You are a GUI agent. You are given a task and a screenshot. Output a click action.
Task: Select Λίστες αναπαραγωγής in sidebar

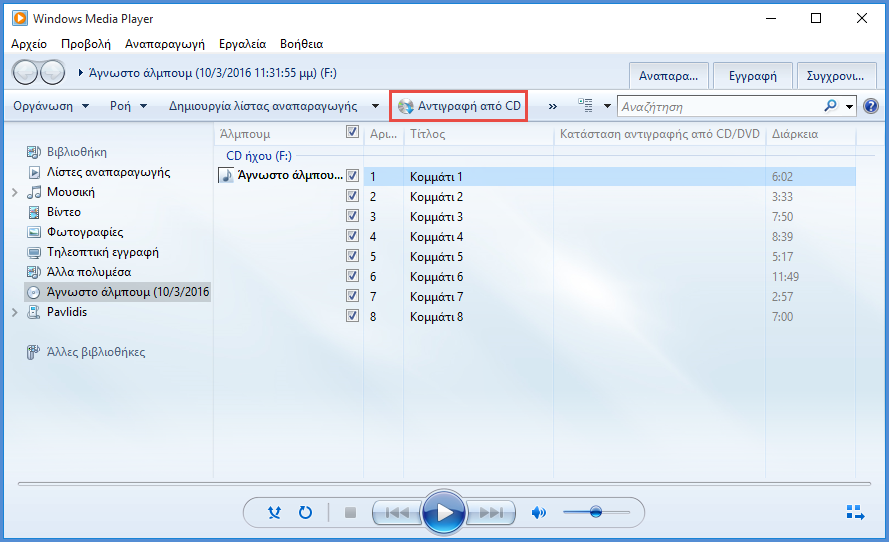(108, 172)
